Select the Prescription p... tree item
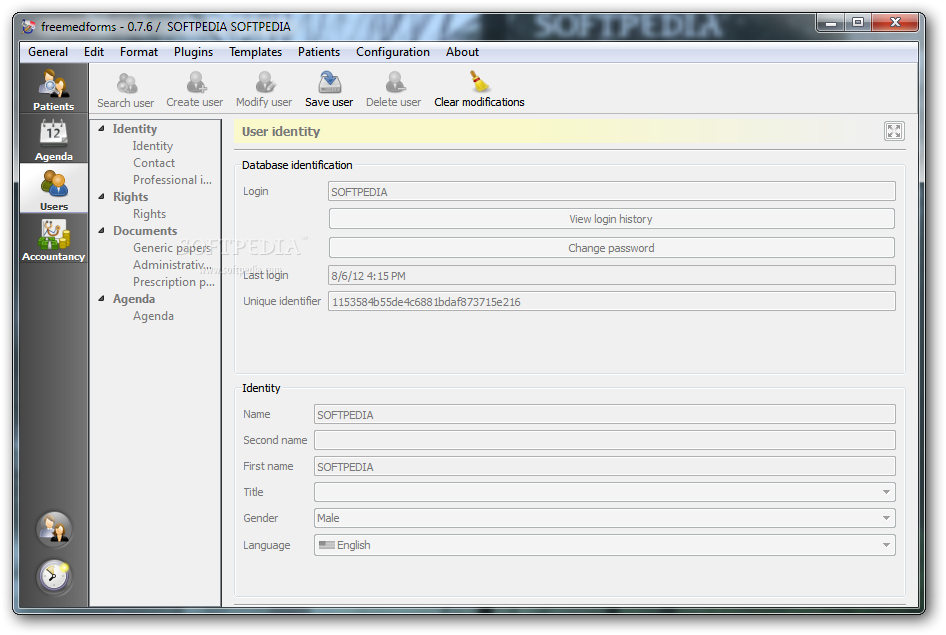The width and height of the screenshot is (946, 635). coord(174,282)
